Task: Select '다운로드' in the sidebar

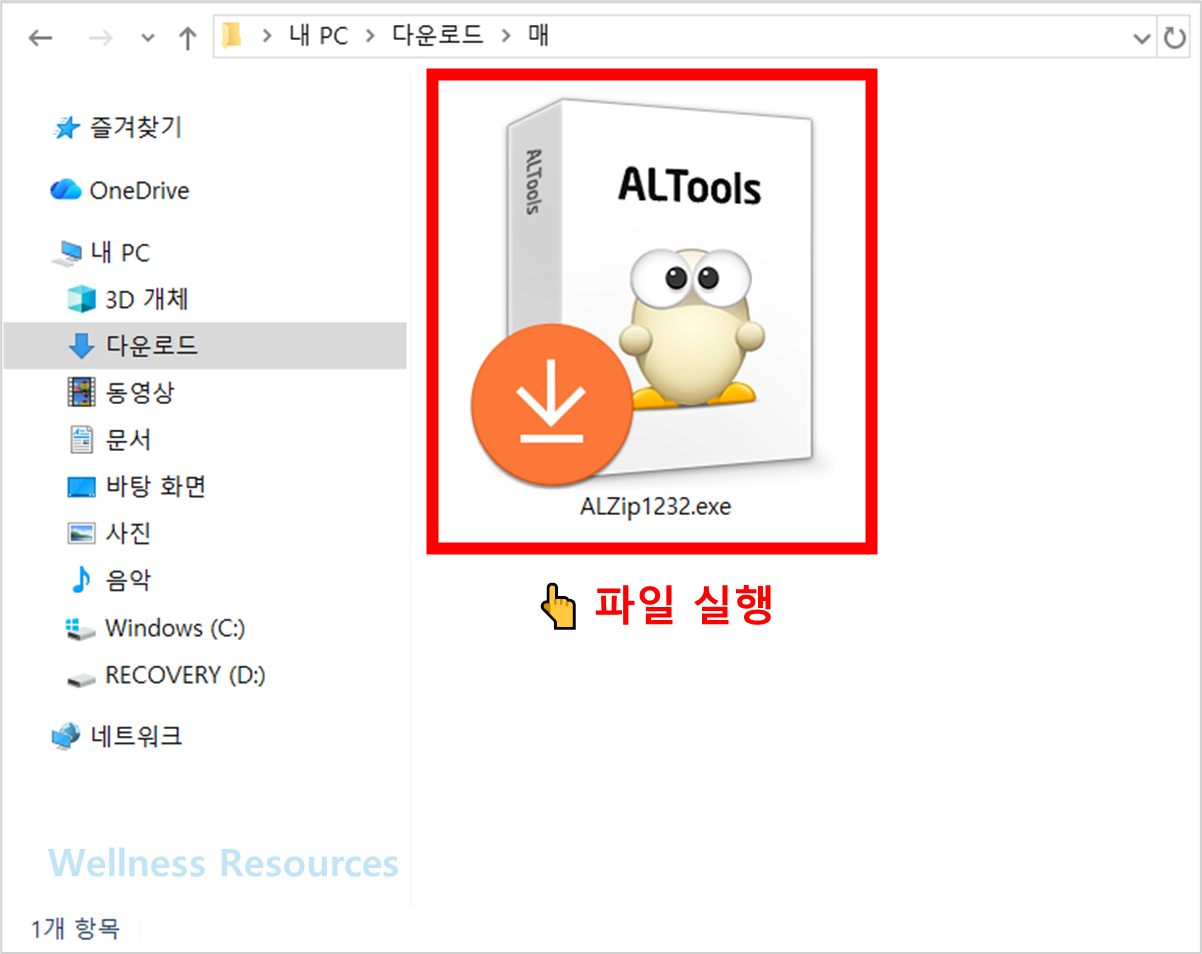Action: tap(152, 346)
